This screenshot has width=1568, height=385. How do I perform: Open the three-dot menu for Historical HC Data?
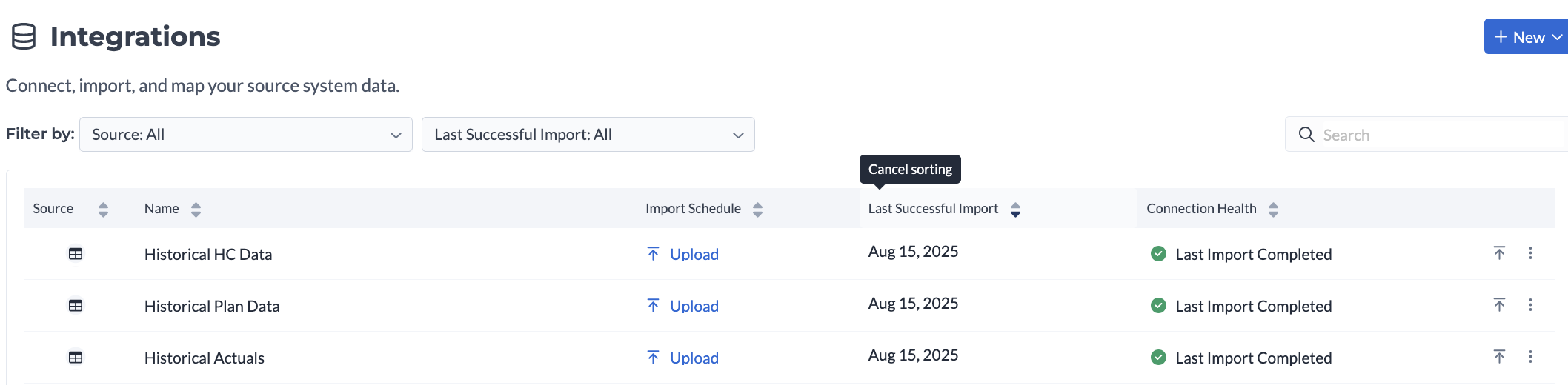coord(1530,253)
